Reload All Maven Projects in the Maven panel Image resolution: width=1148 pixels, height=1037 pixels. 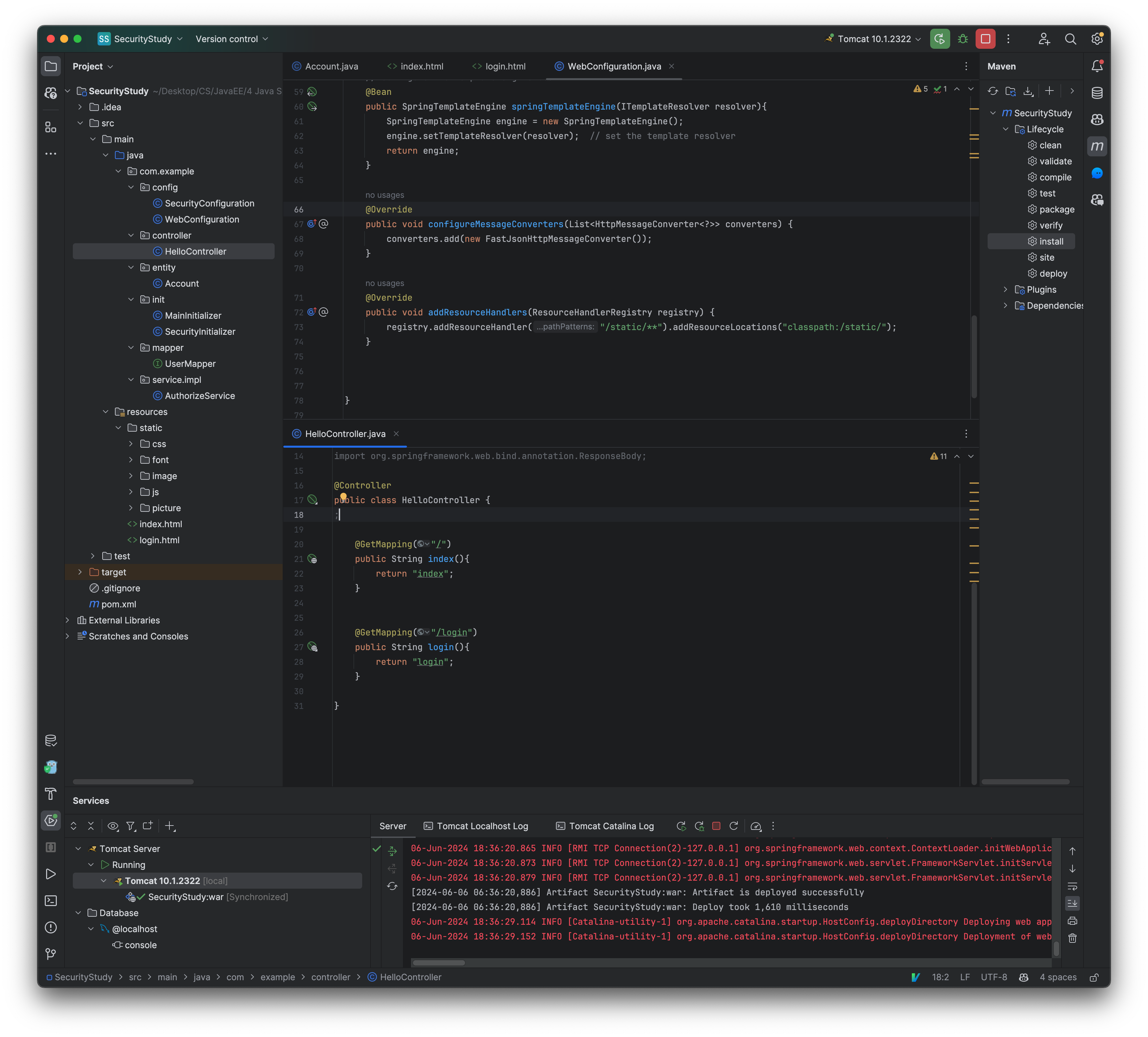993,91
